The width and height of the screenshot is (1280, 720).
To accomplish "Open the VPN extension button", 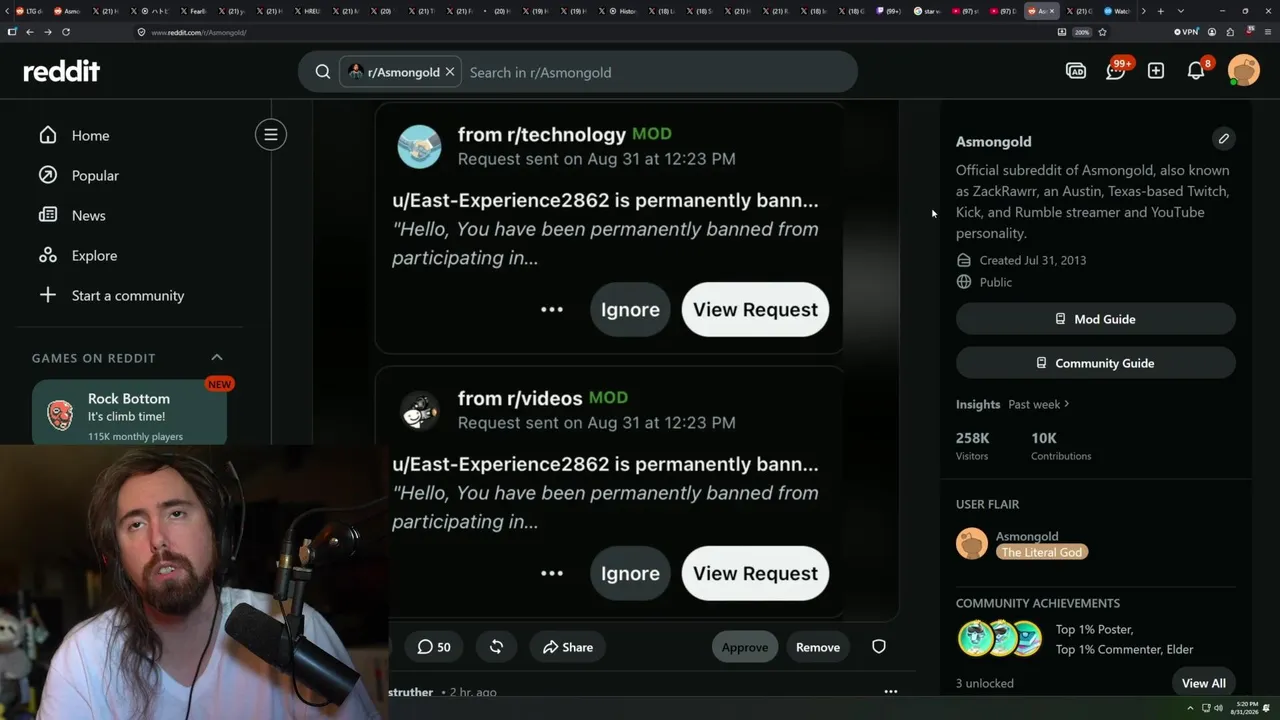I will 1186,32.
